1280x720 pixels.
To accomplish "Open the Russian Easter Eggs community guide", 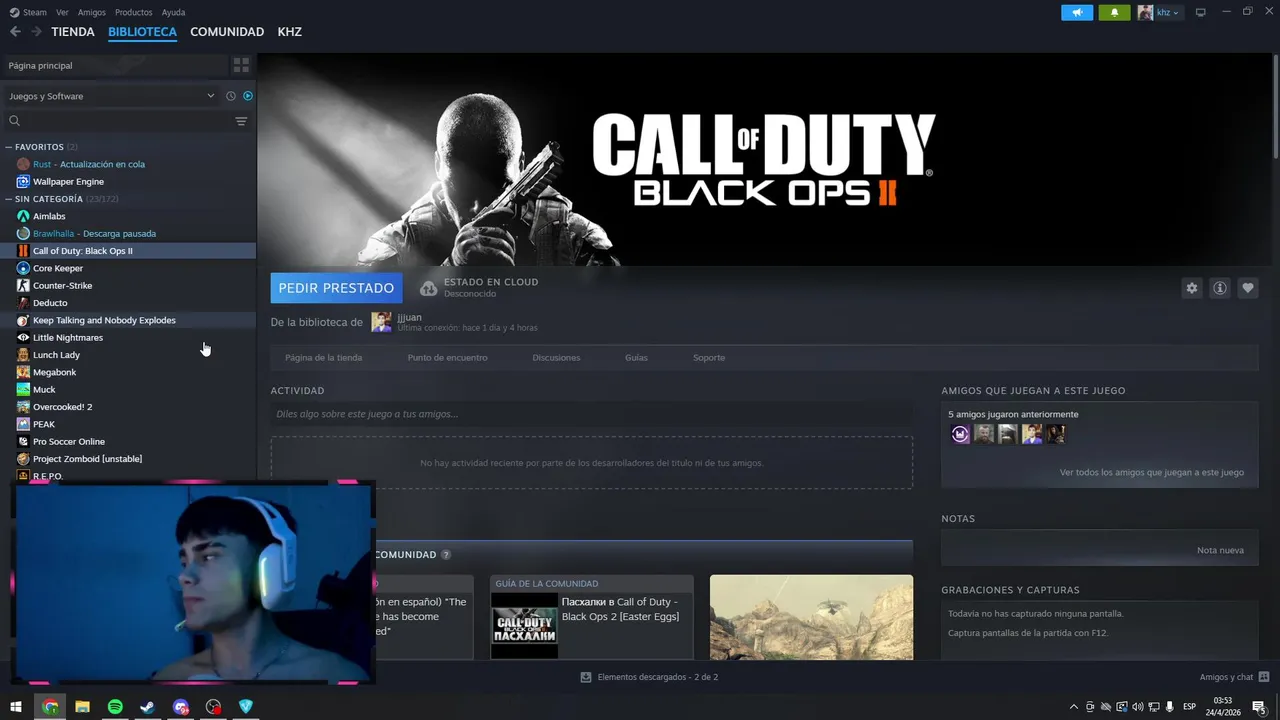I will (591, 617).
